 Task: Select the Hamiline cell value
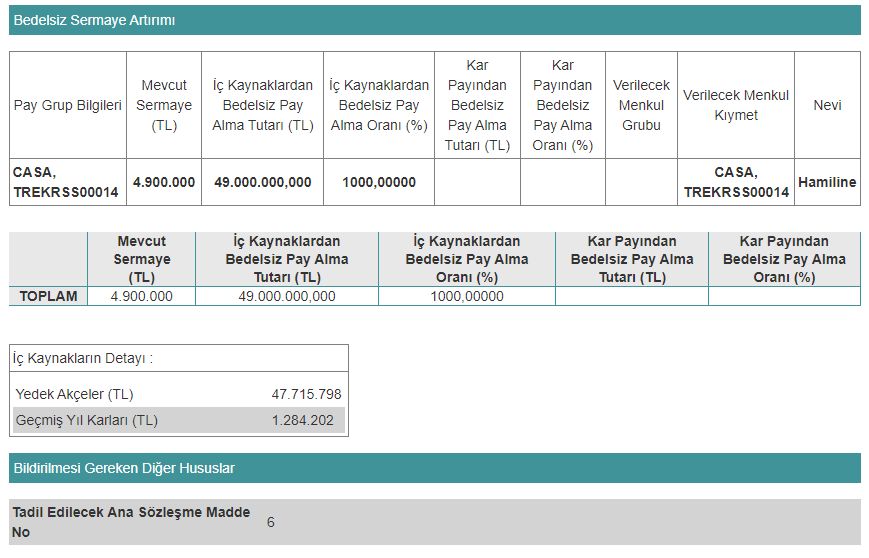[826, 182]
